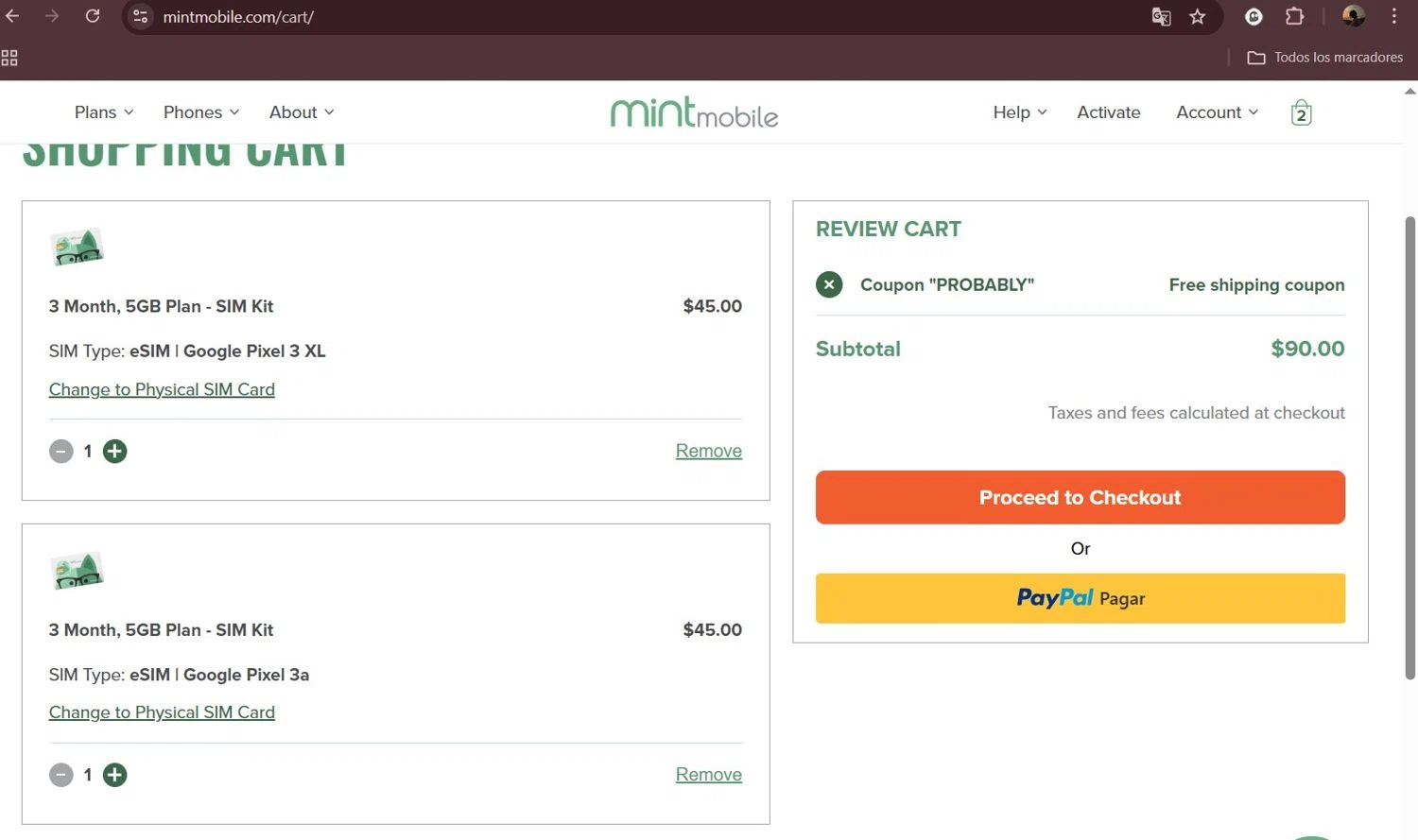Open the Chrome three-dot menu
This screenshot has width=1418, height=840.
point(1394,16)
